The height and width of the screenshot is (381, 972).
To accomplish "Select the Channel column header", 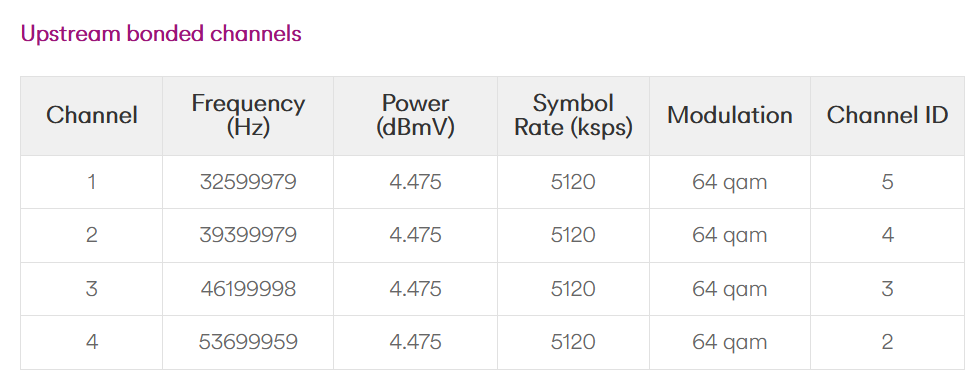I will tap(92, 115).
